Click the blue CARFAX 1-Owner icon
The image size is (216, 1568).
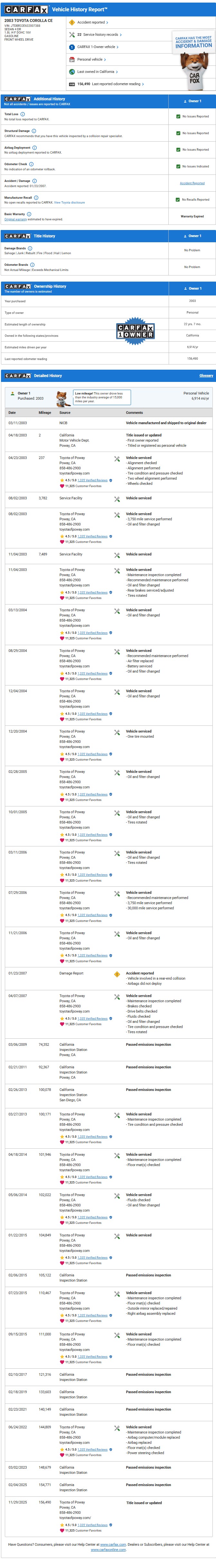(71, 47)
